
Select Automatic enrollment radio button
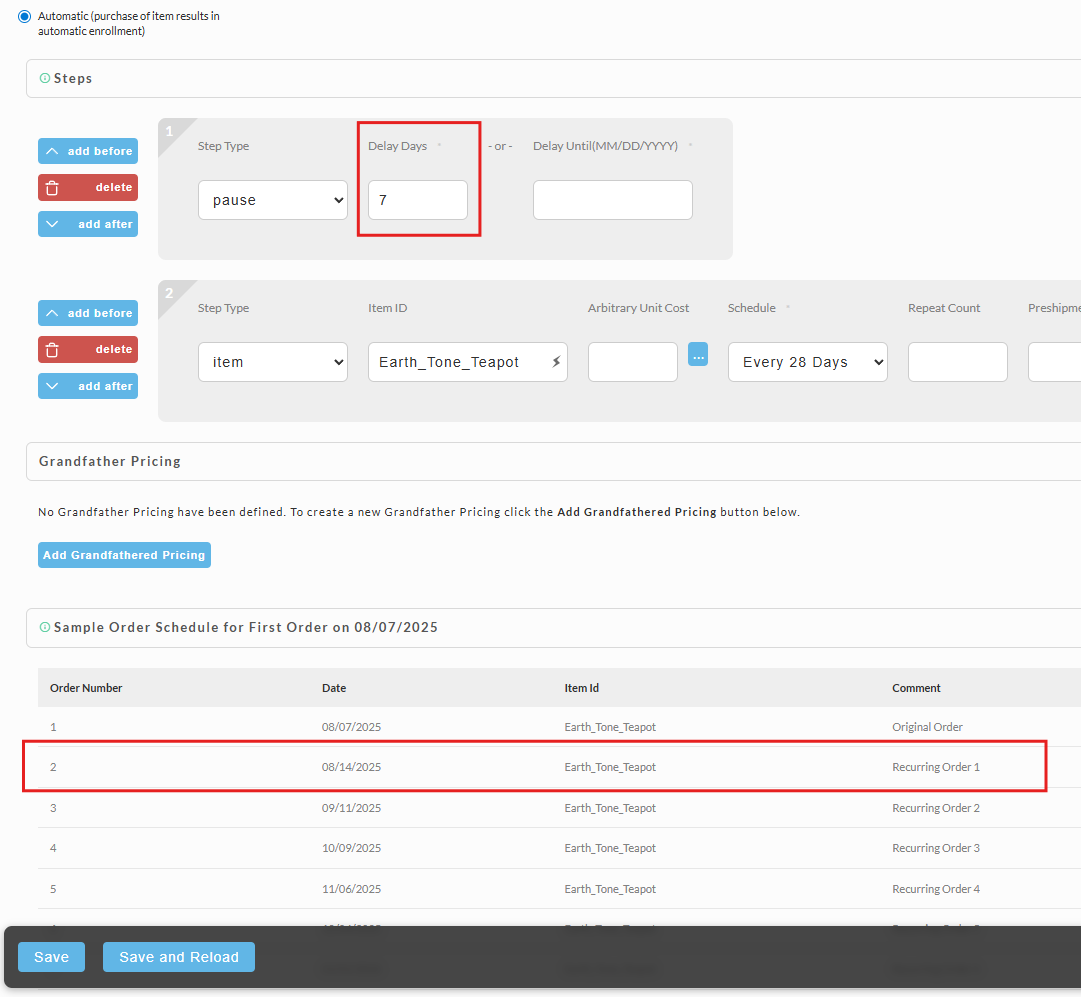coord(25,16)
